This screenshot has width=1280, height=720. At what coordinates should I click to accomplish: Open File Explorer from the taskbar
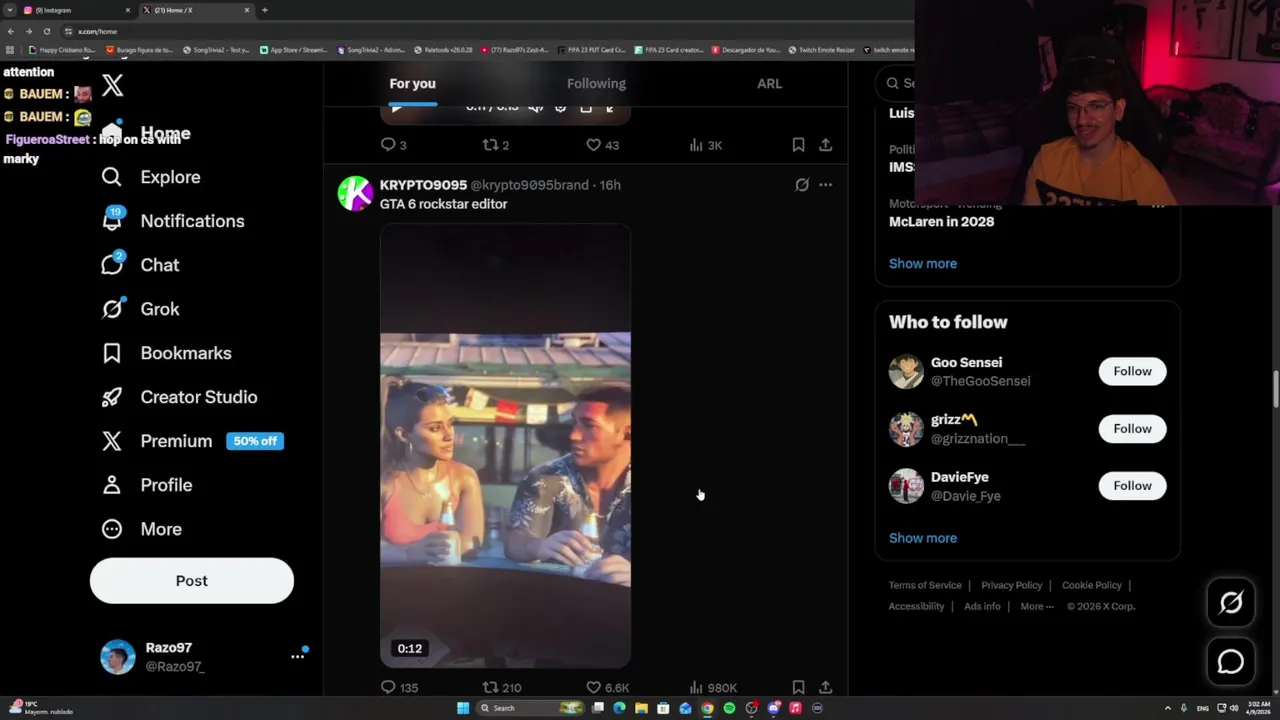point(641,708)
